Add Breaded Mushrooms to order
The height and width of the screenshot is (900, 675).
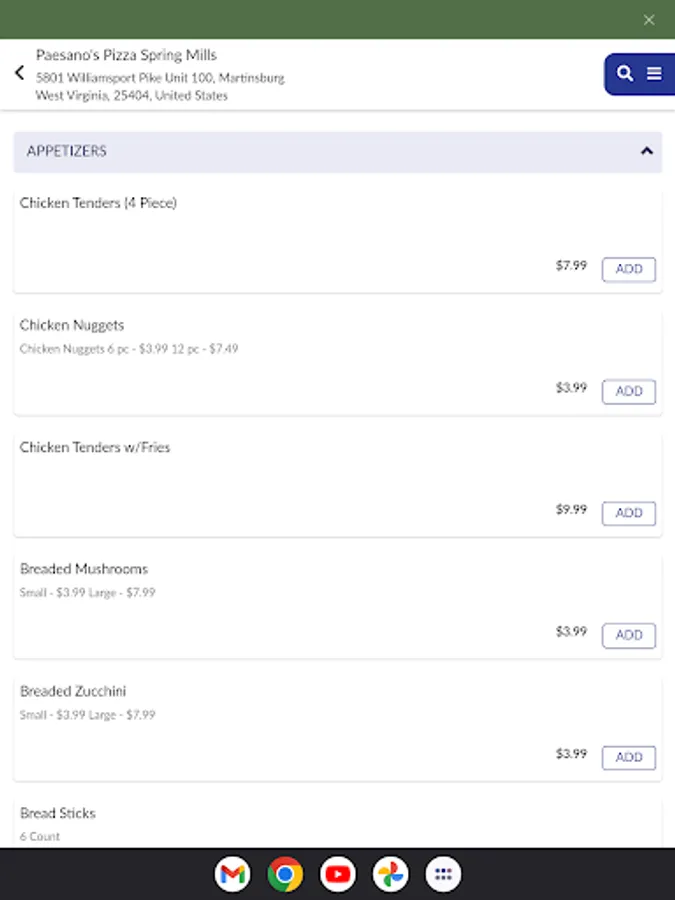pos(628,635)
